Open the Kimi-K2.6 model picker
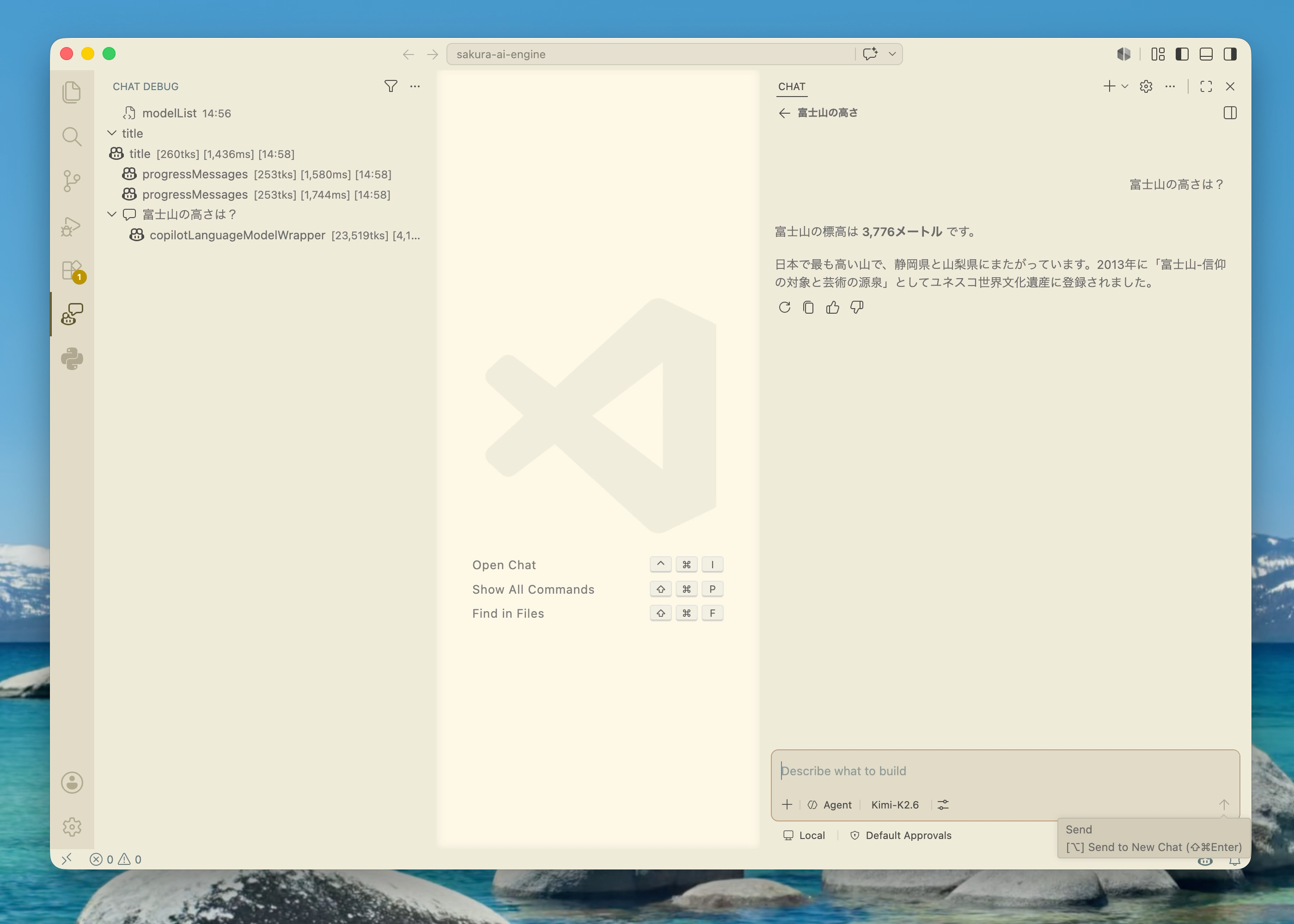Image resolution: width=1294 pixels, height=924 pixels. click(895, 804)
